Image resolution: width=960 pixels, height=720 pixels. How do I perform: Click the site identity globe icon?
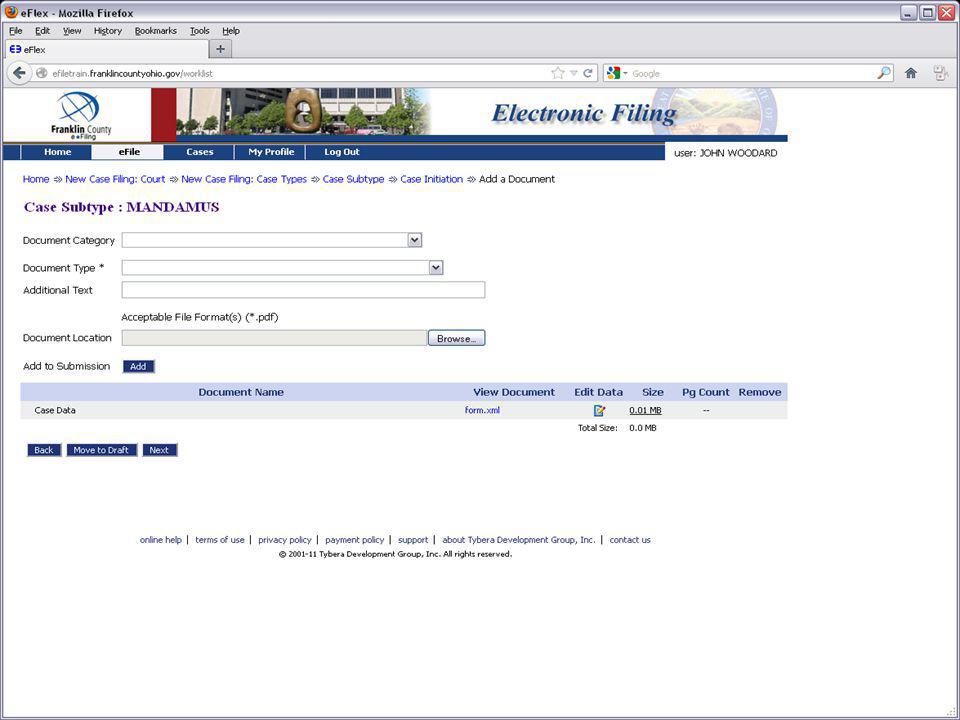(x=42, y=73)
